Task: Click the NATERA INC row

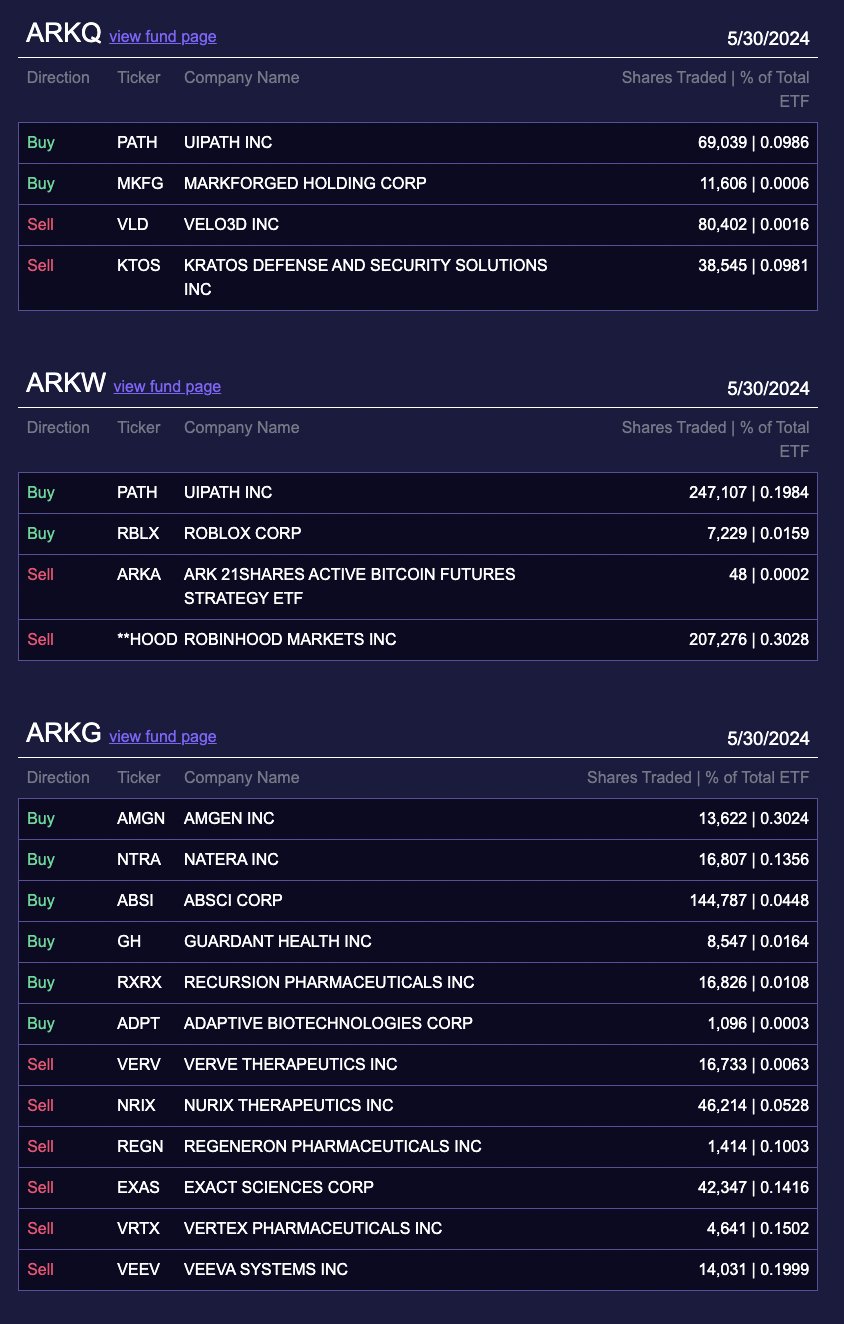Action: pyautogui.click(x=418, y=860)
